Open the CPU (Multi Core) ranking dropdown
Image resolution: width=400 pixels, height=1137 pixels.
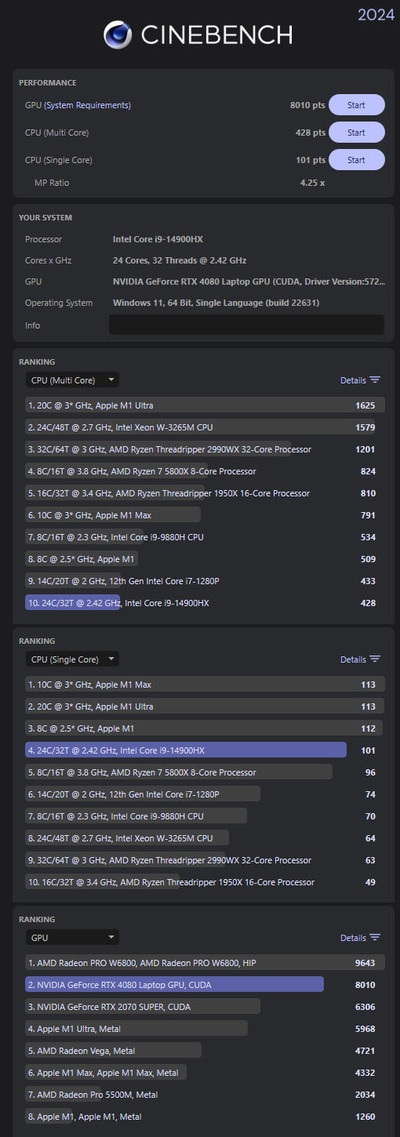coord(72,380)
